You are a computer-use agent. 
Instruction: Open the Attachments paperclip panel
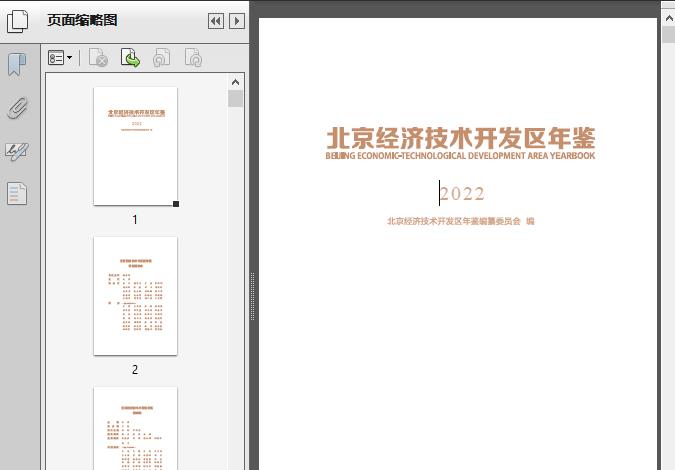17,108
